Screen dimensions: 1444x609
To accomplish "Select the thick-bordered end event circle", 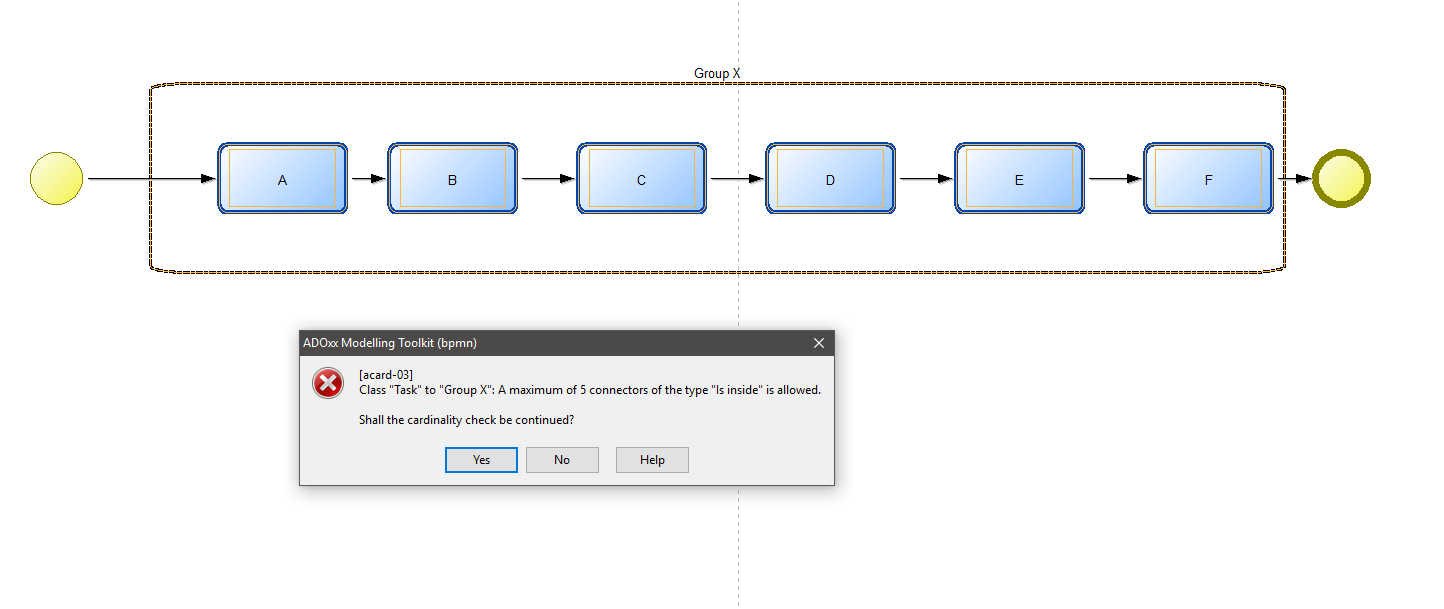I will (x=1341, y=179).
